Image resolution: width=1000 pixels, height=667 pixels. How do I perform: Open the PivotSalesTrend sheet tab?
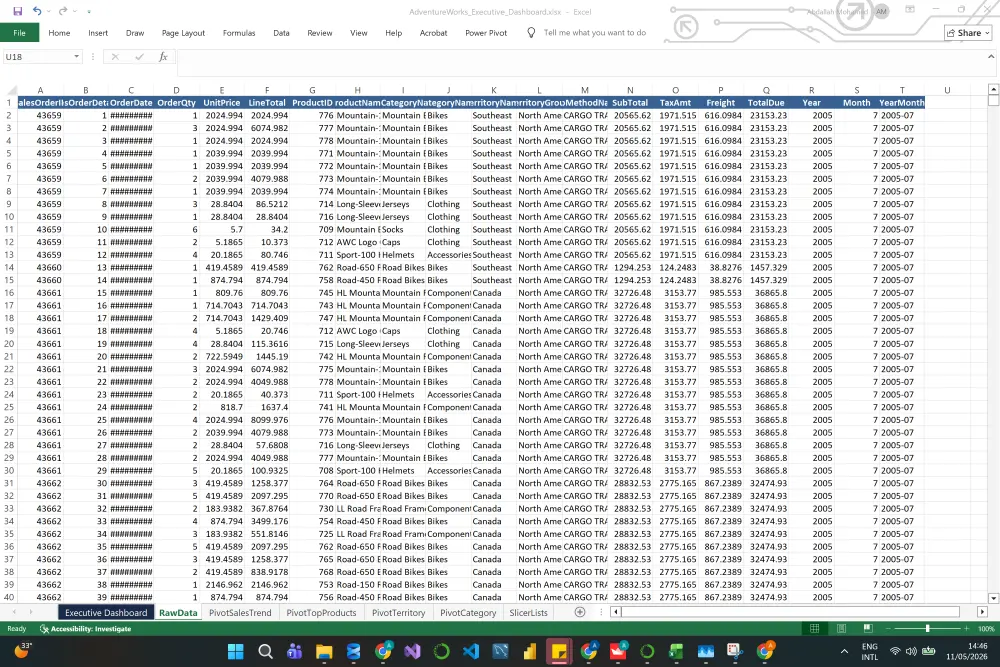(x=240, y=613)
